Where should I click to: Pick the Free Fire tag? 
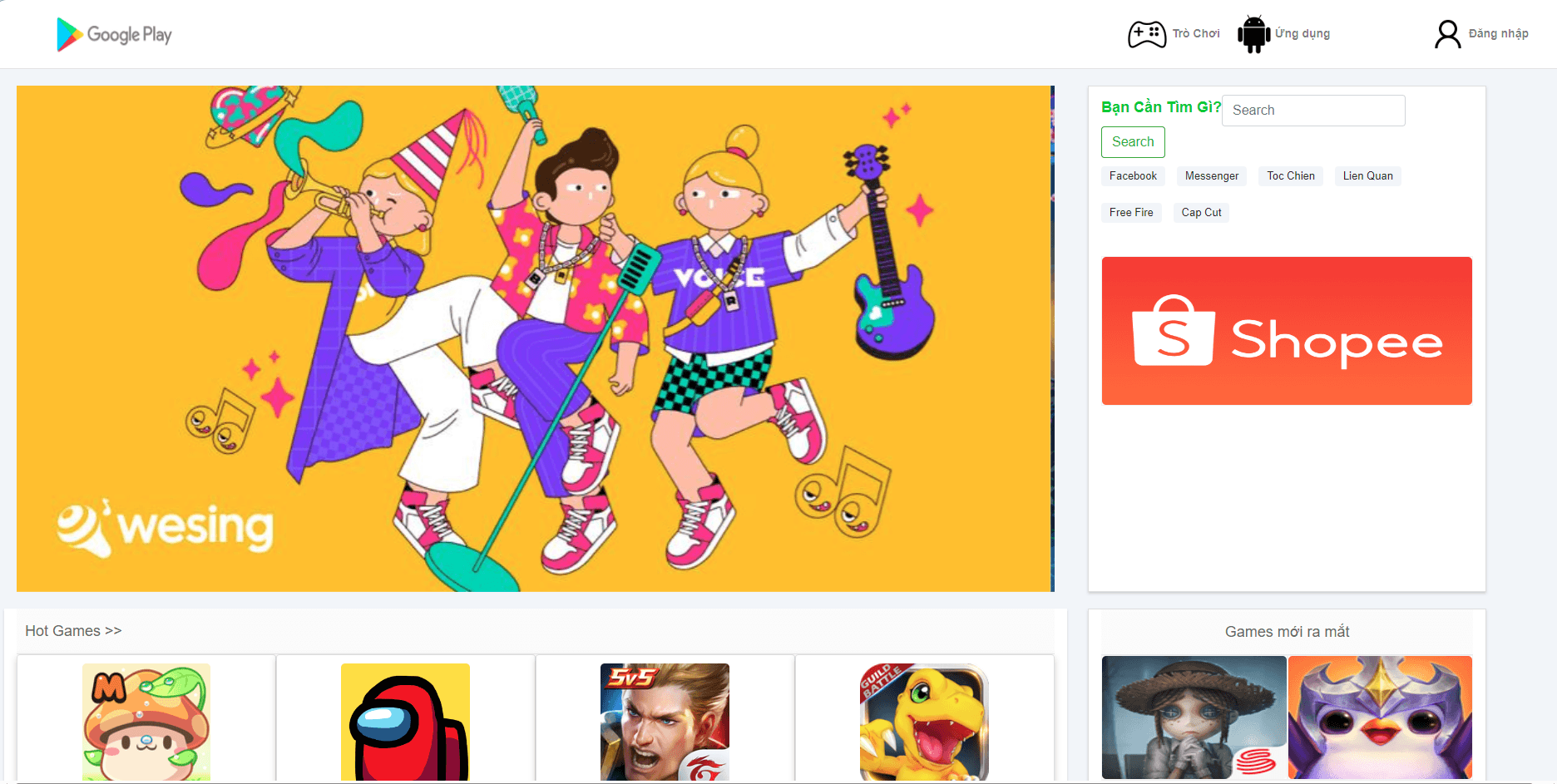click(x=1131, y=213)
